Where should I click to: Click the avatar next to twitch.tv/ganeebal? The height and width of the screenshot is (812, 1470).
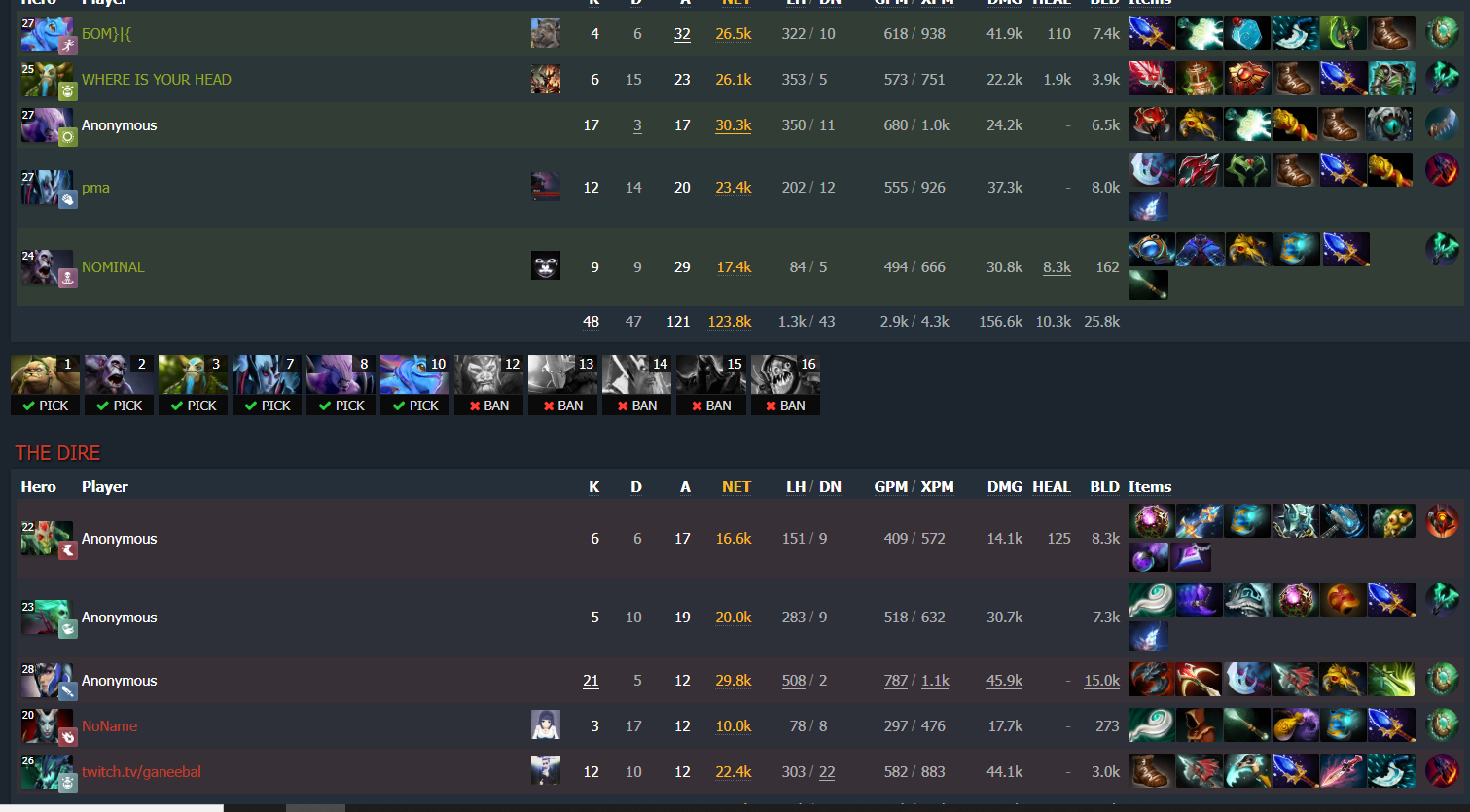546,770
